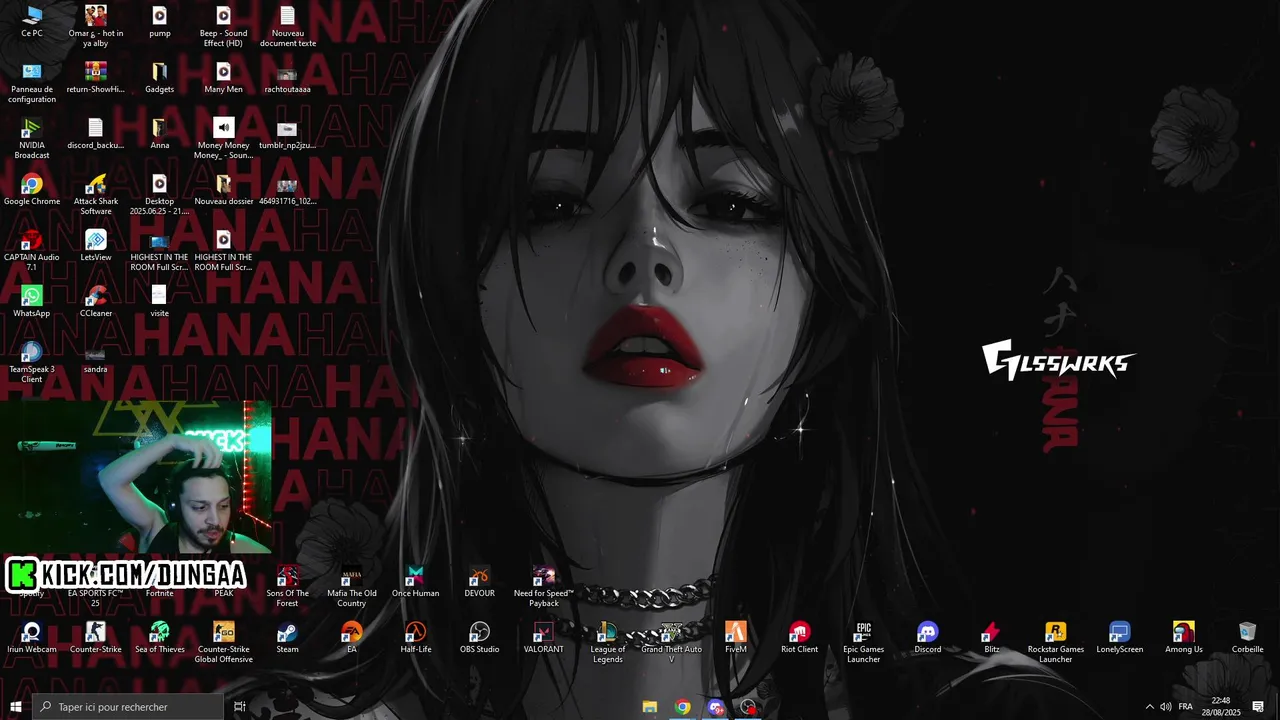
Task: Select the rachtoutaaaa image file
Action: tap(288, 77)
